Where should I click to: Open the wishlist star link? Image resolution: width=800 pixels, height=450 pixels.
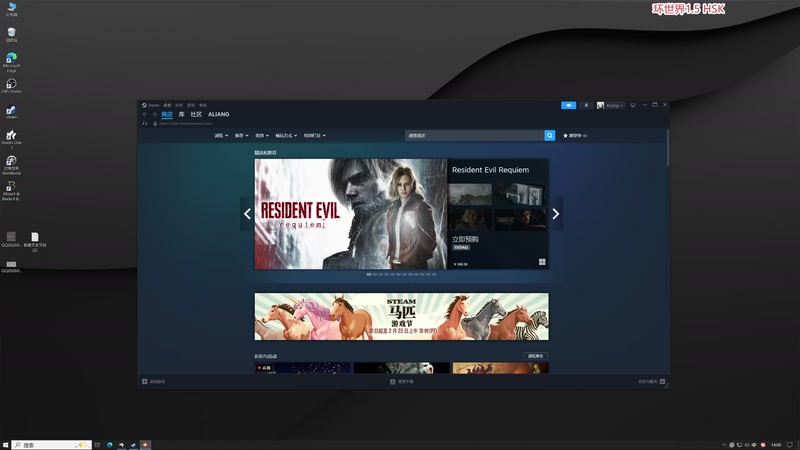click(x=575, y=136)
